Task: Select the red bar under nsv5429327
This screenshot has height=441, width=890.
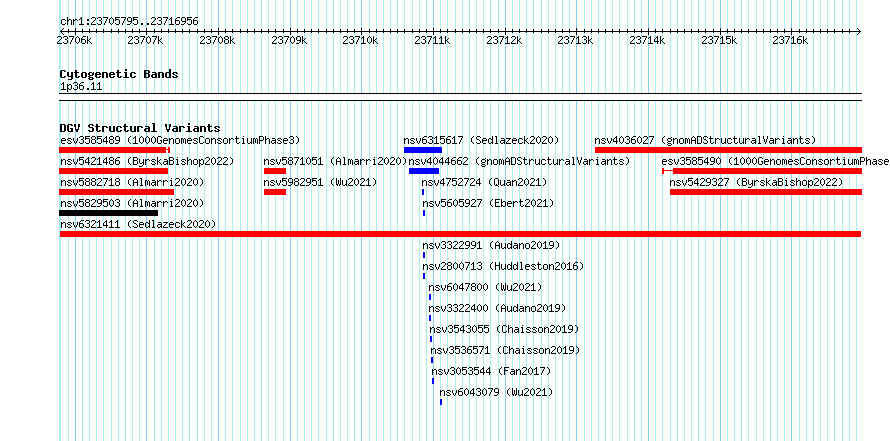Action: tap(766, 192)
